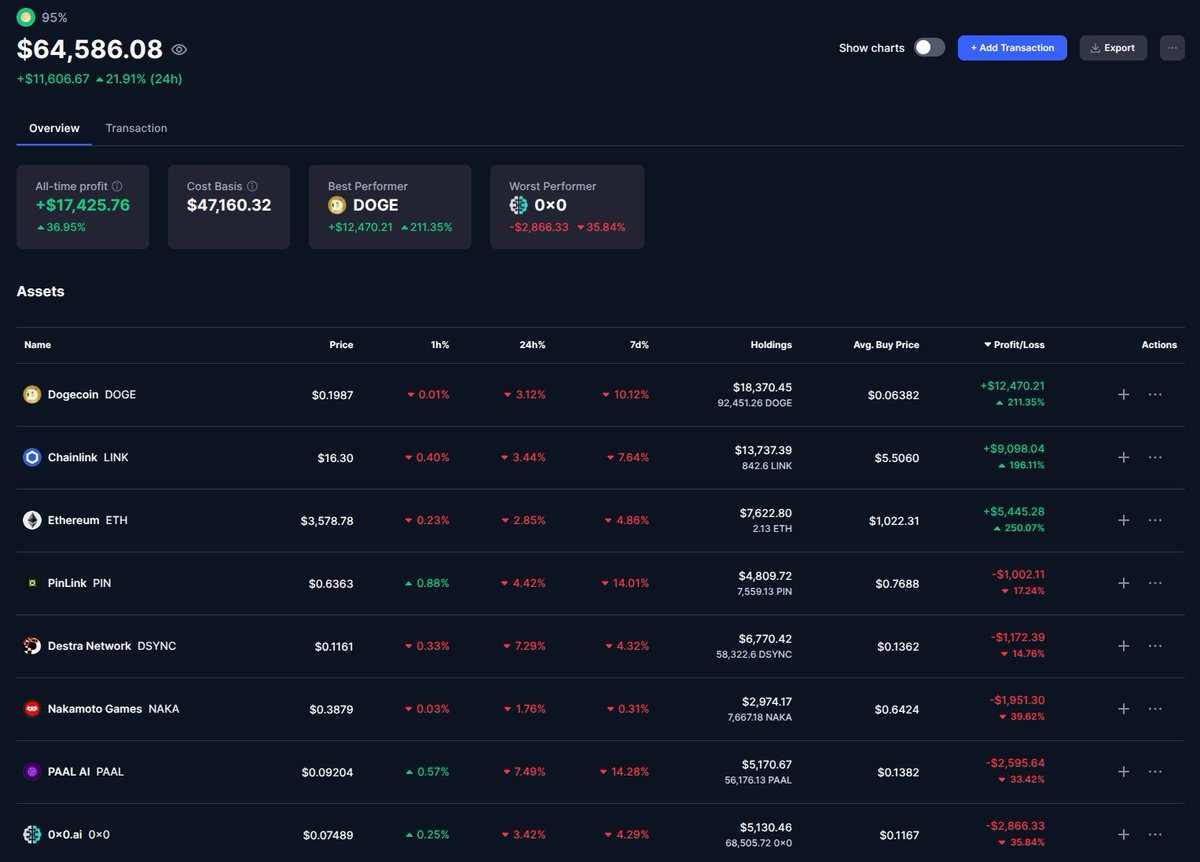The image size is (1200, 862).
Task: Click the PAAL AI coin icon
Action: tap(32, 772)
